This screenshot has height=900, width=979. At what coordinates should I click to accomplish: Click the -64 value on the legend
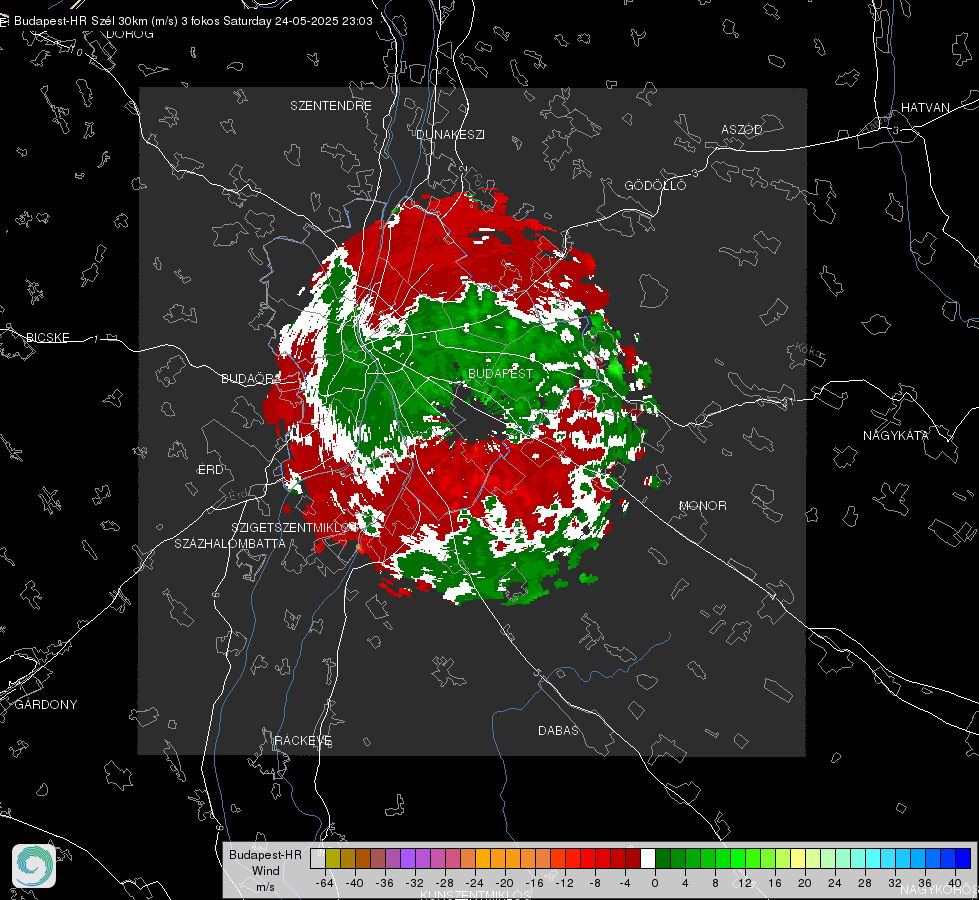325,883
